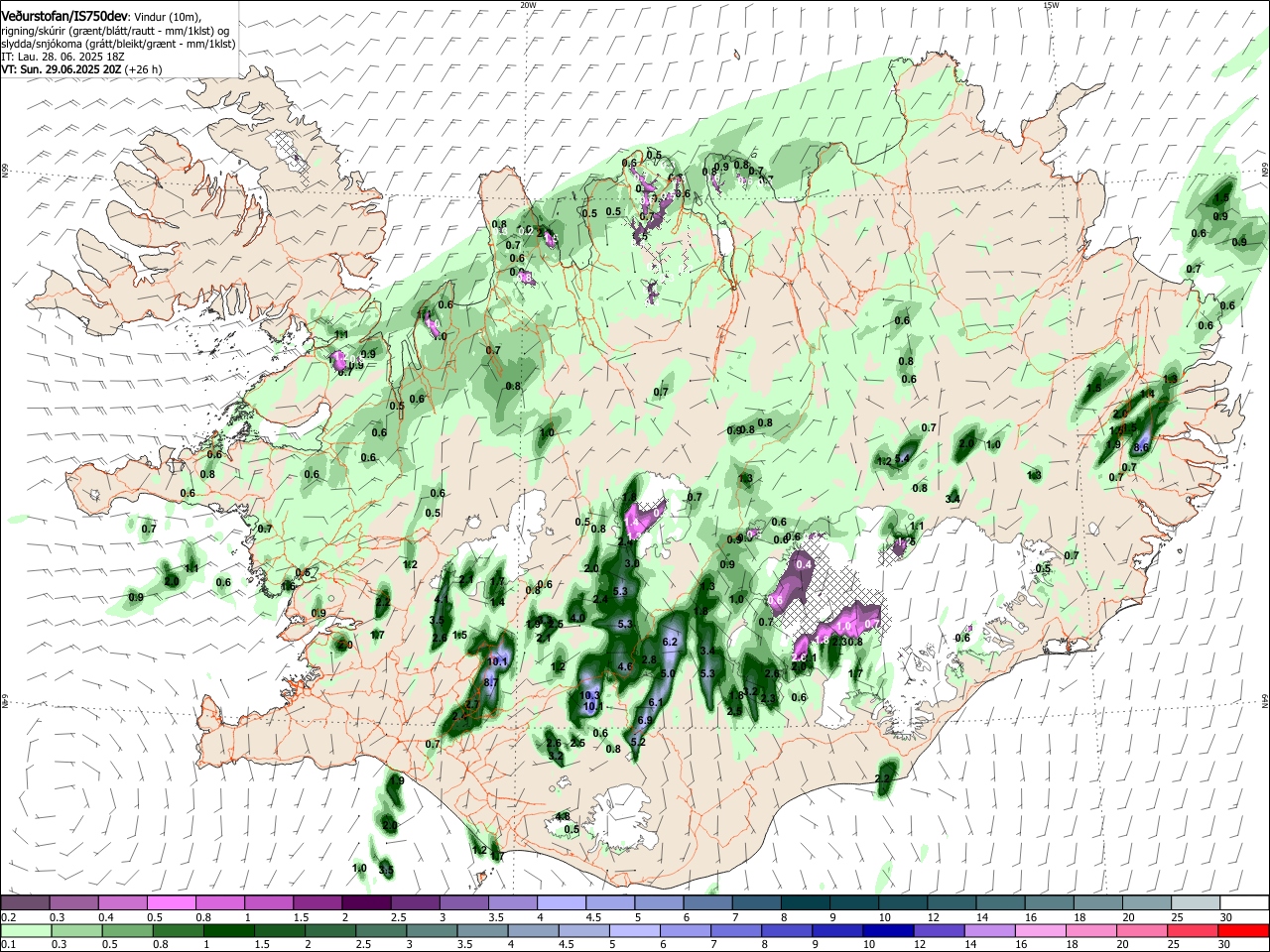This screenshot has height=952, width=1270.
Task: Click the rain legend swatch labeled 25
Action: tap(1194, 930)
